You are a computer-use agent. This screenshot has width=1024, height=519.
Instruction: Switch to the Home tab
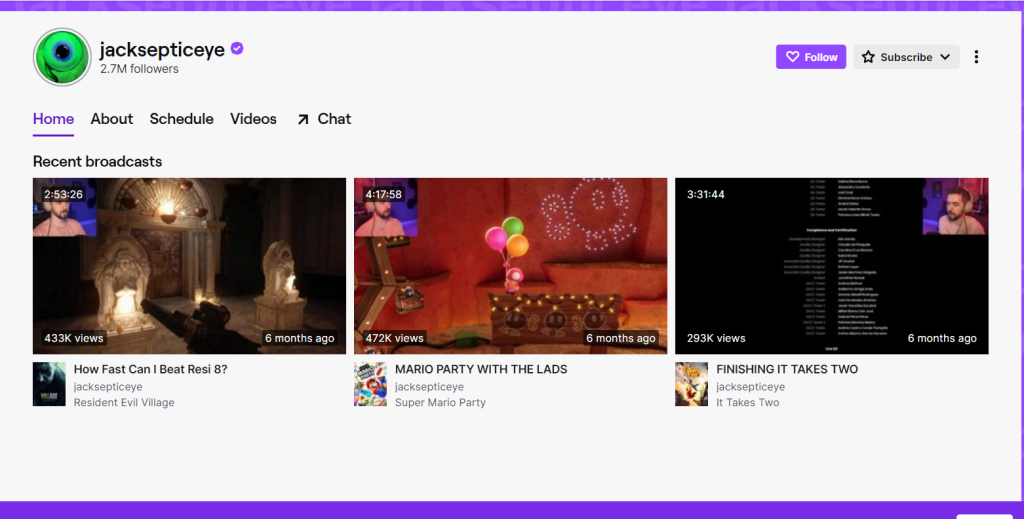click(x=54, y=119)
